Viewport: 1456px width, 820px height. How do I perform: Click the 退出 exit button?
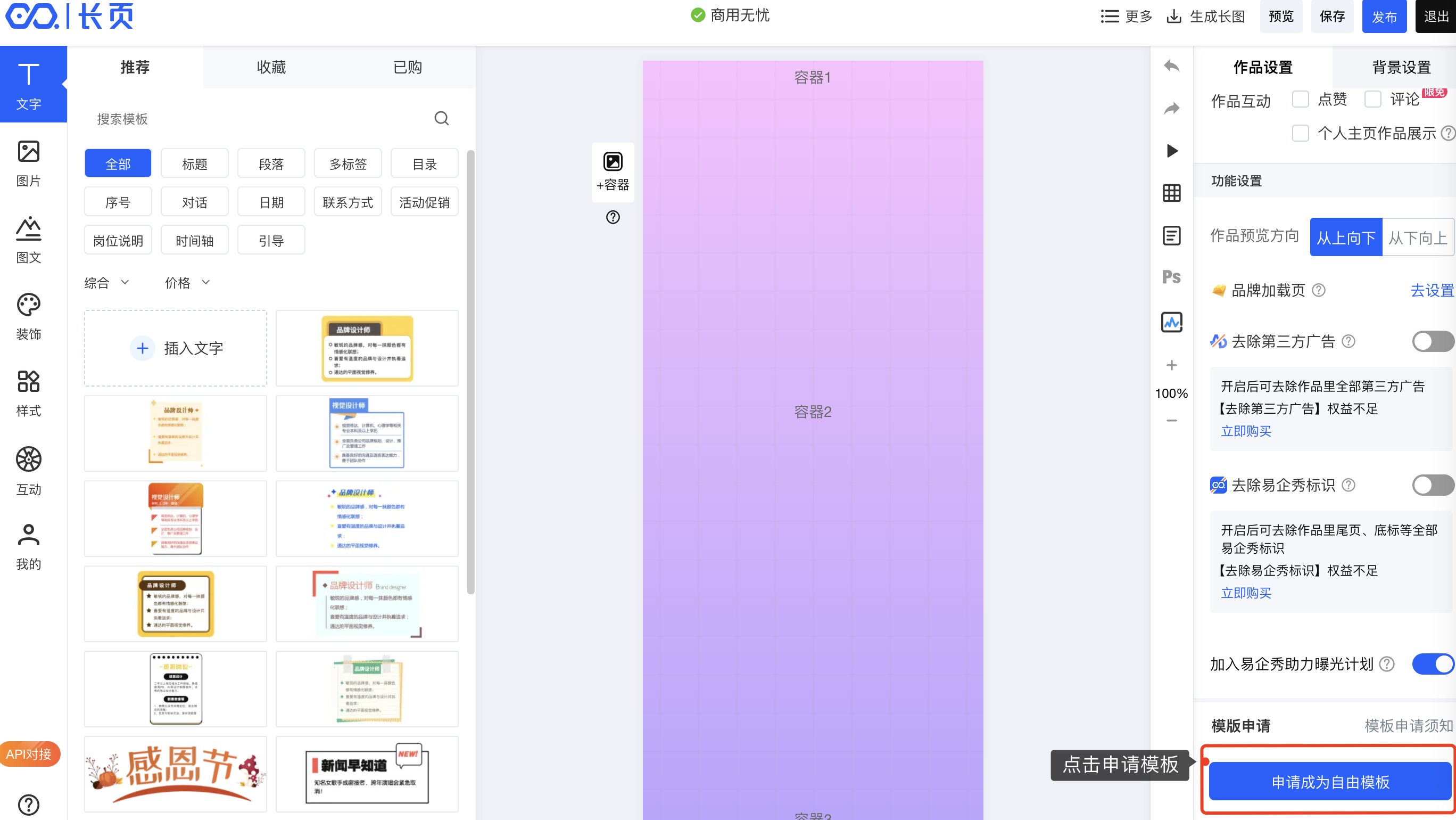click(1436, 17)
